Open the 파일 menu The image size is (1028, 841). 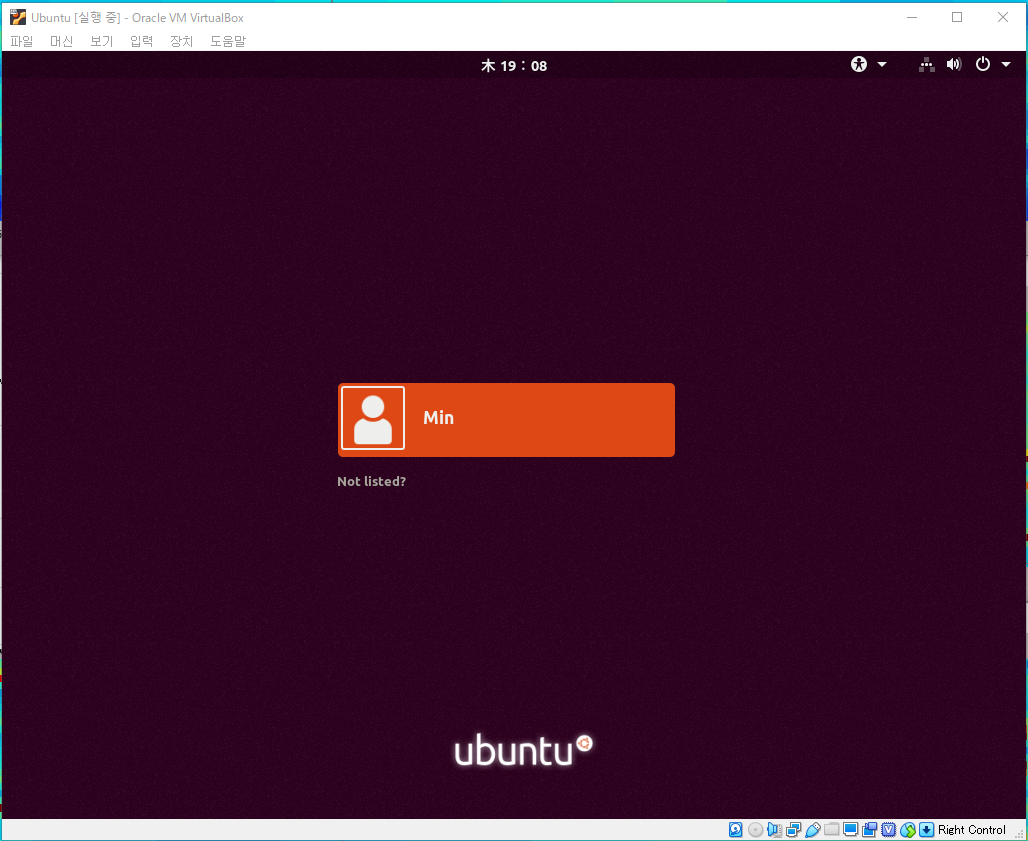tap(22, 41)
